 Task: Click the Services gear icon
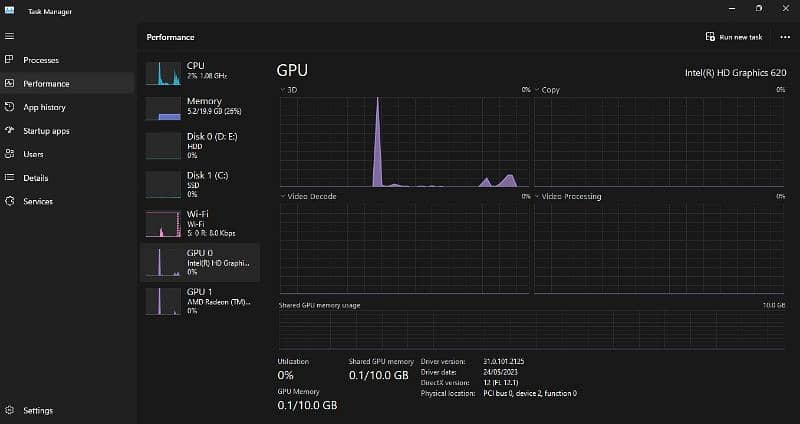(x=9, y=201)
